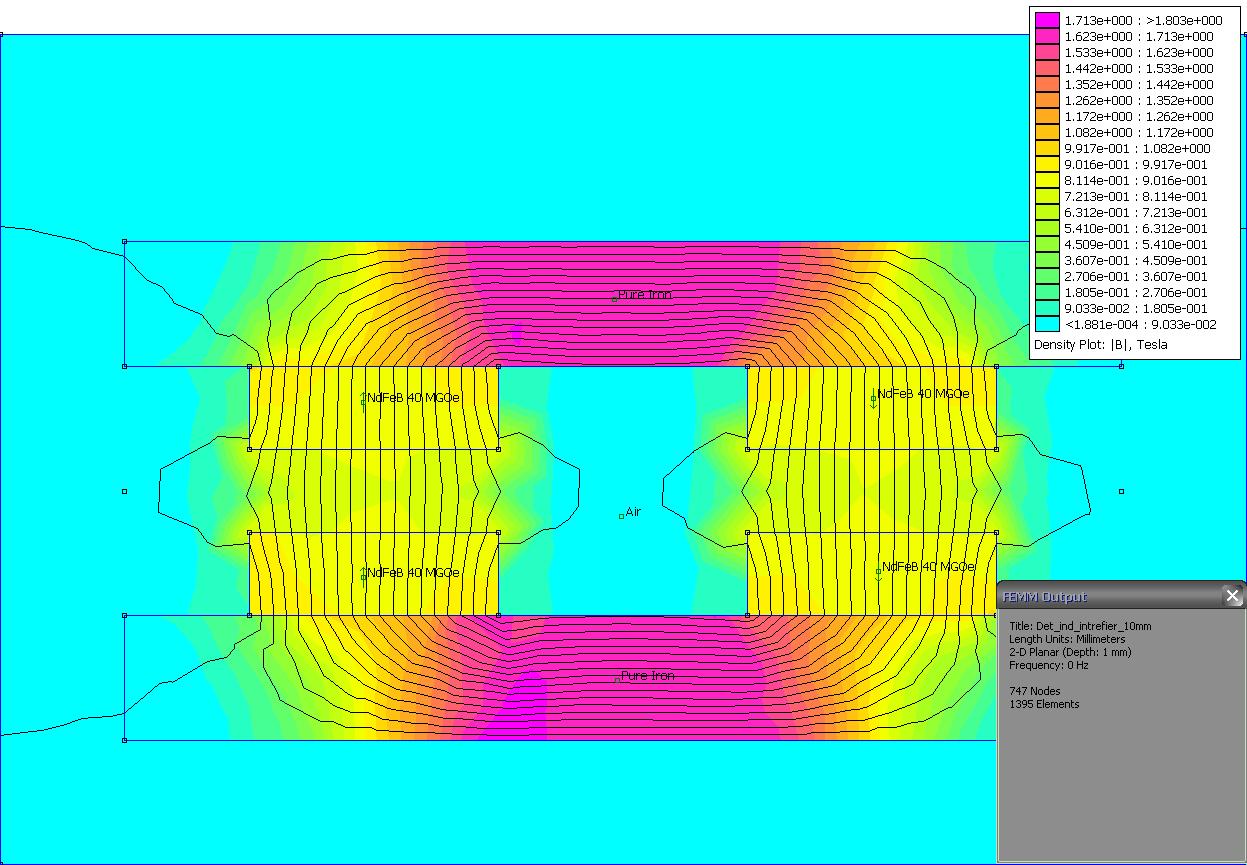Click lower-left NdFeB 40 MGOe magnet label

[411, 573]
